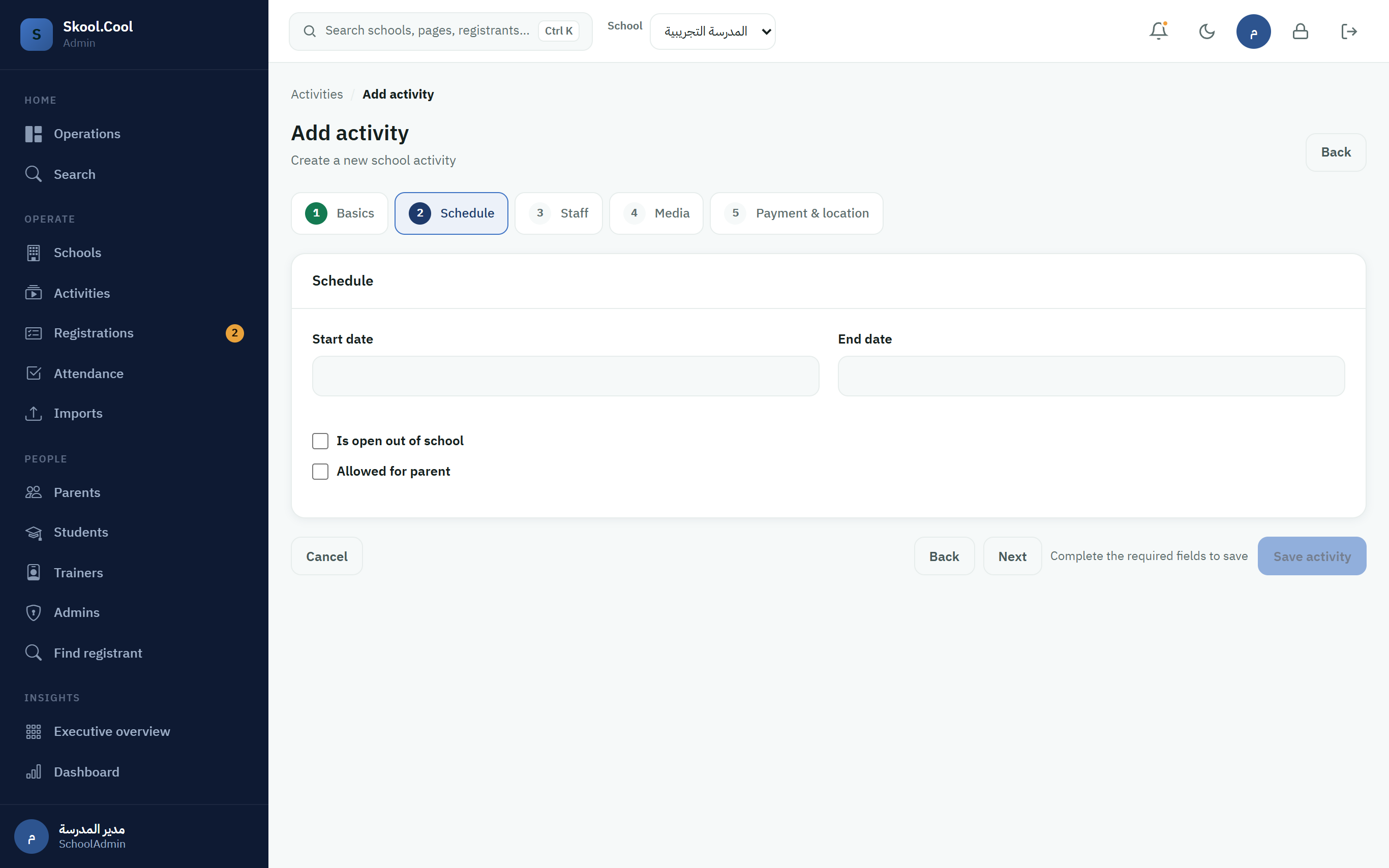Image resolution: width=1389 pixels, height=868 pixels.
Task: Toggle dark mode moon icon
Action: [x=1206, y=31]
